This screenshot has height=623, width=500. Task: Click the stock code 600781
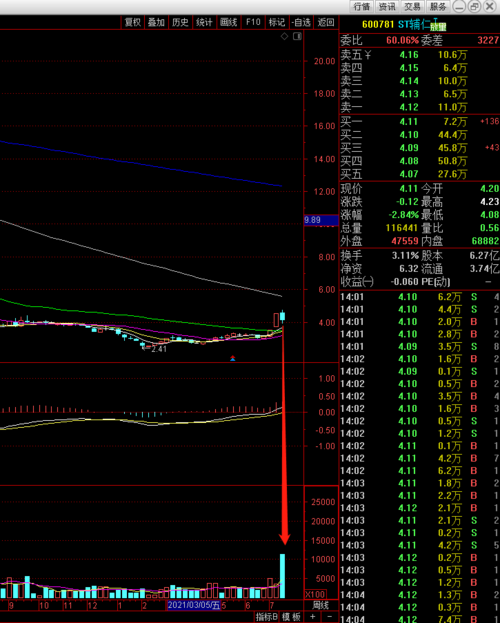coord(378,24)
